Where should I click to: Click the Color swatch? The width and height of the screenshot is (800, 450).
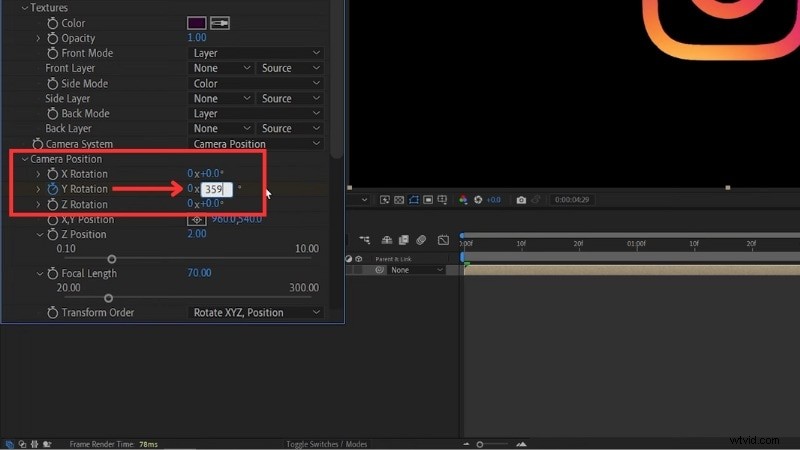(x=196, y=23)
